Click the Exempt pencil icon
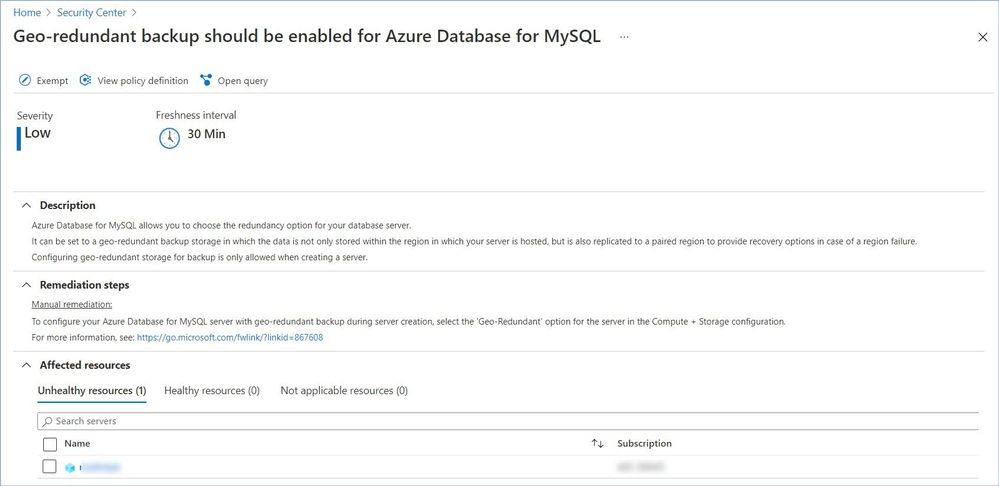Screen dimensions: 999x486 25,81
